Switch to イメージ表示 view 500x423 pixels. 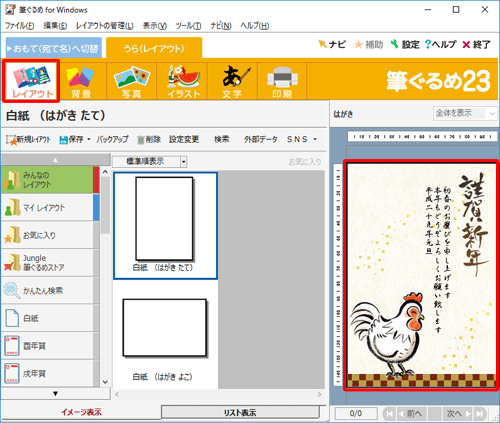point(81,412)
